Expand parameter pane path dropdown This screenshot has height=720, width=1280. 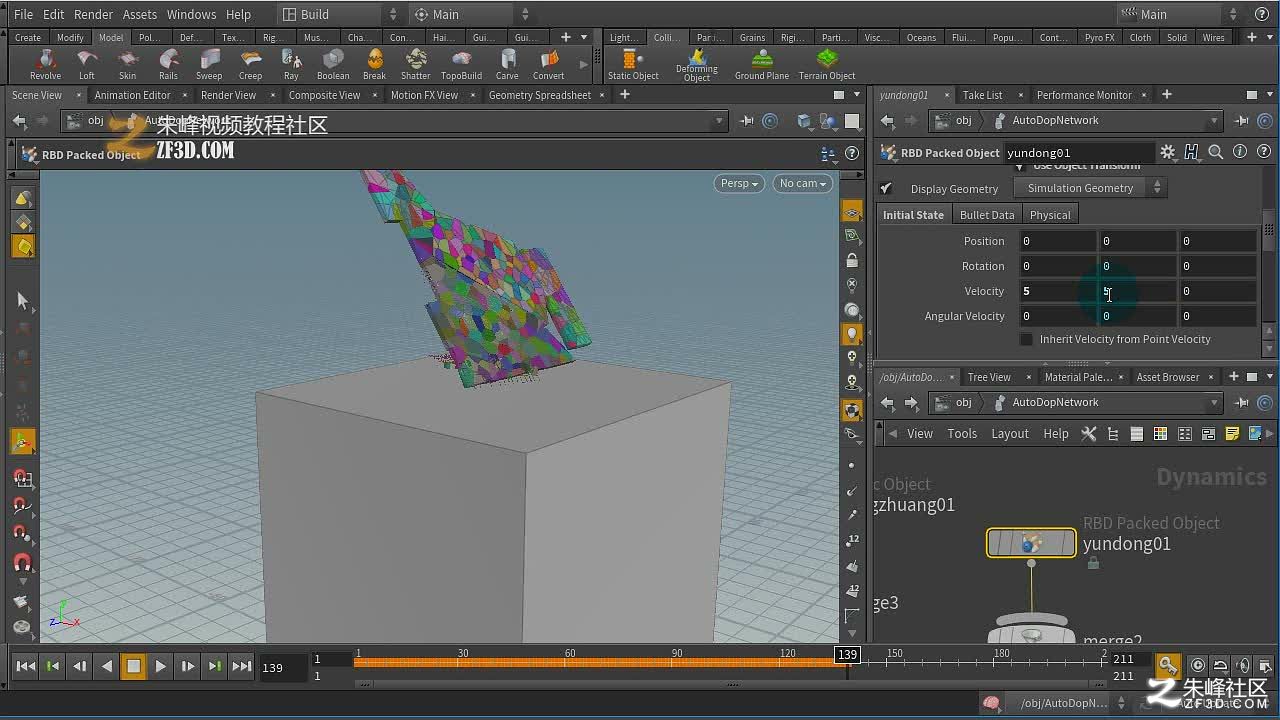pos(1214,121)
